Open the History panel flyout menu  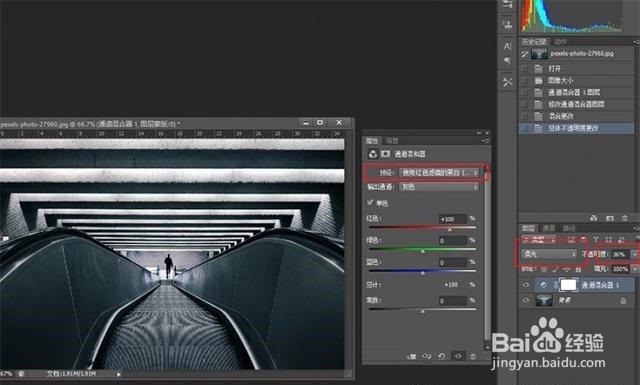click(637, 42)
